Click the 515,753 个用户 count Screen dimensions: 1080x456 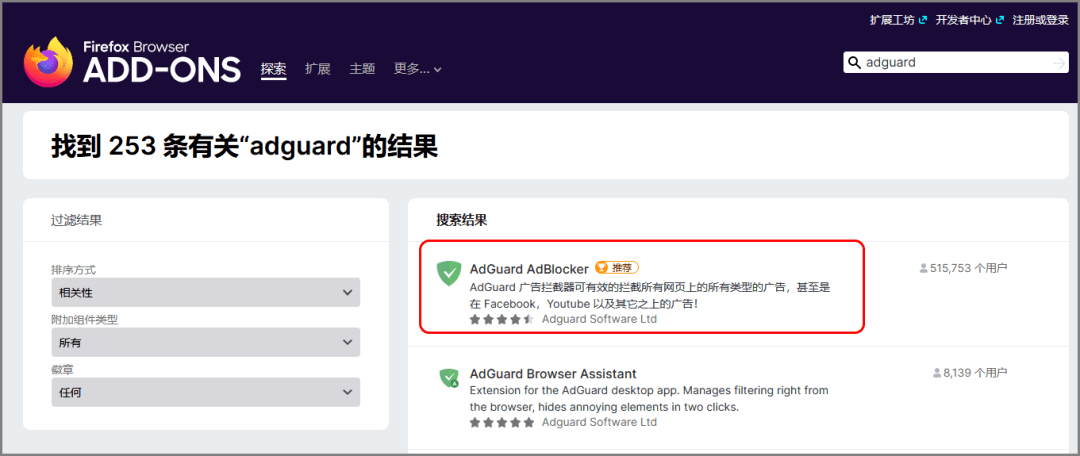(968, 268)
